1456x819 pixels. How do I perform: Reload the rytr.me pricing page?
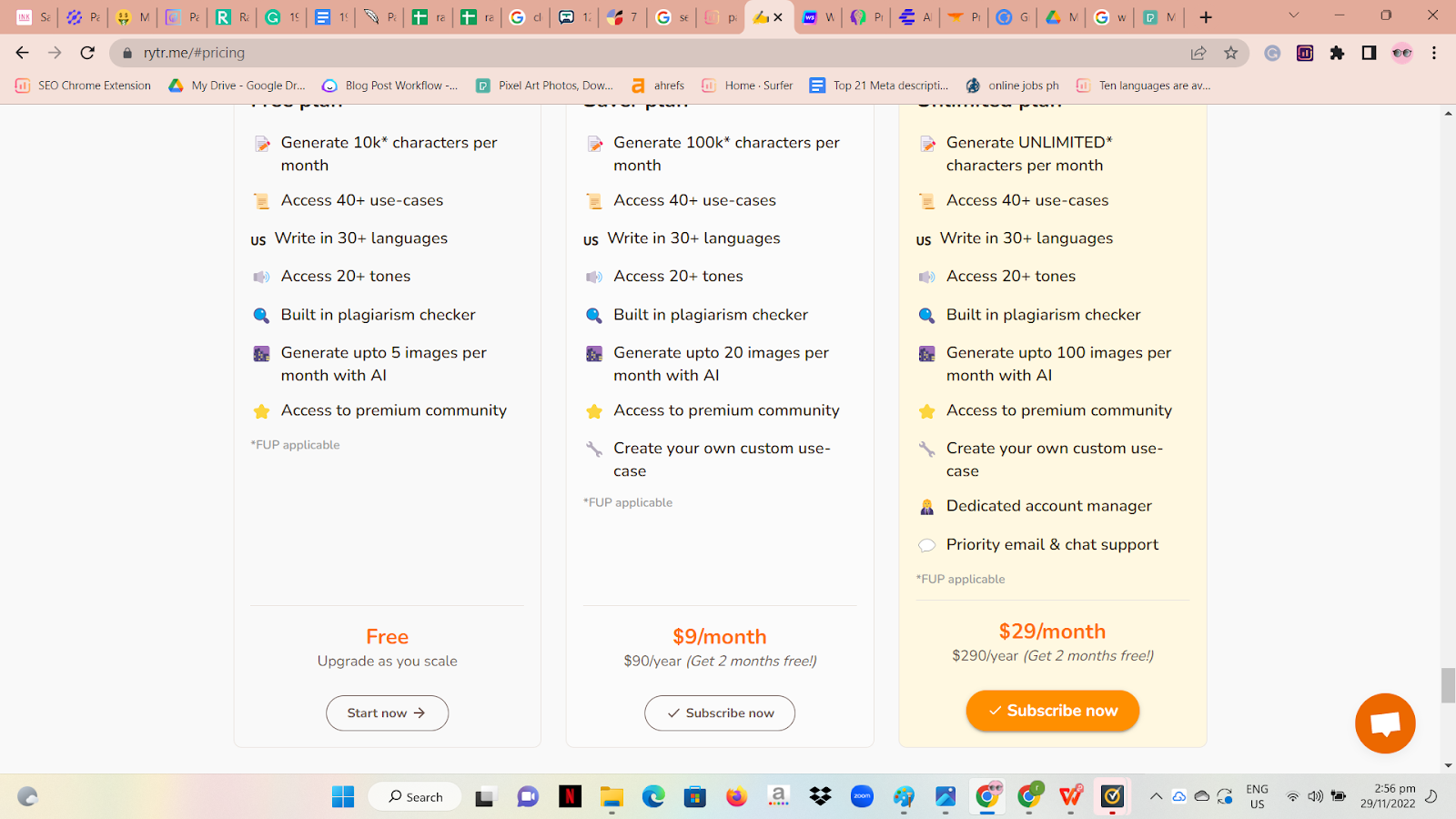(87, 53)
